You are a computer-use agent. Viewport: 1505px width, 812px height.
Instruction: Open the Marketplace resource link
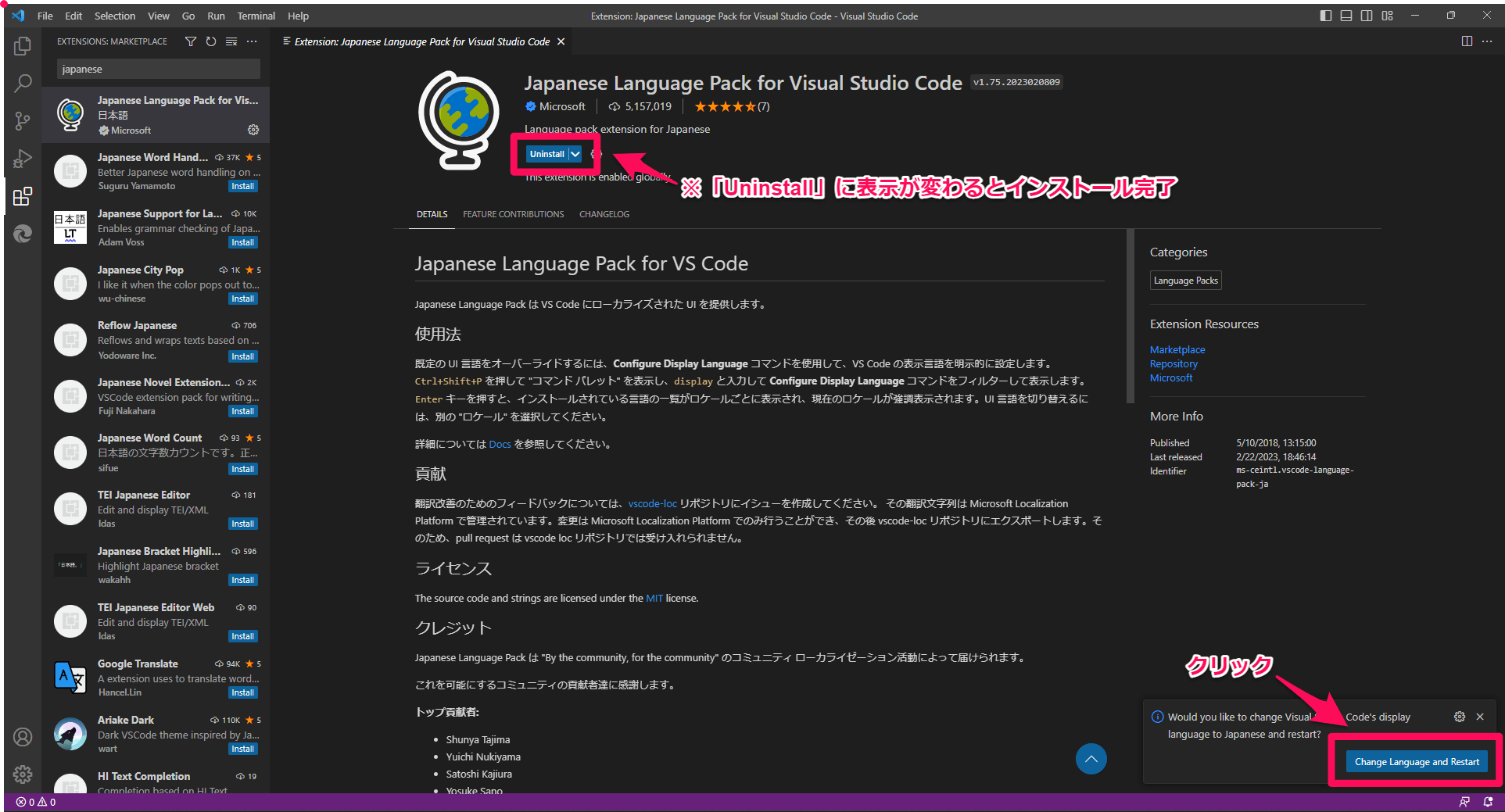(1177, 349)
